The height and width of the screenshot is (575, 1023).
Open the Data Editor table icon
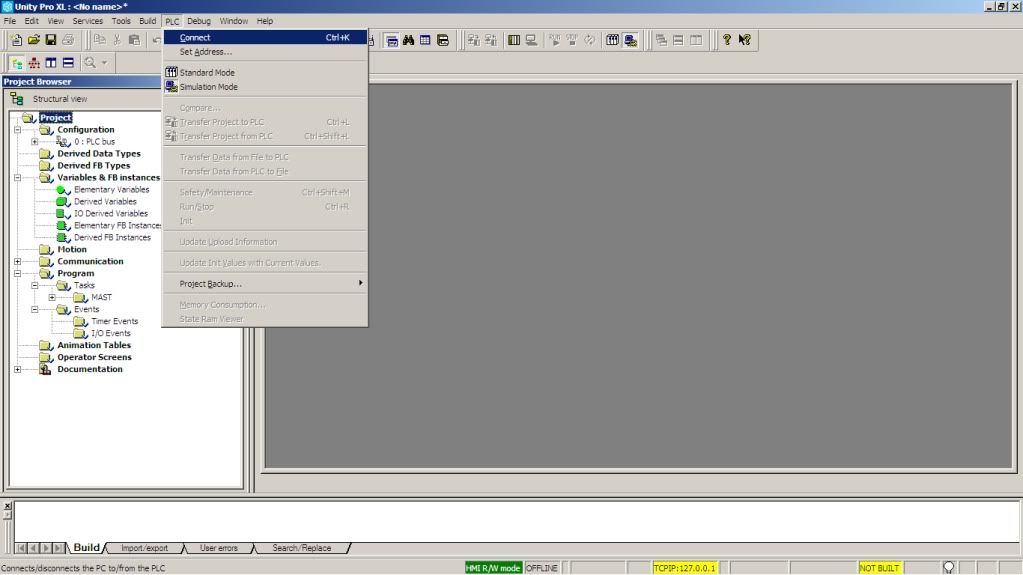click(425, 40)
